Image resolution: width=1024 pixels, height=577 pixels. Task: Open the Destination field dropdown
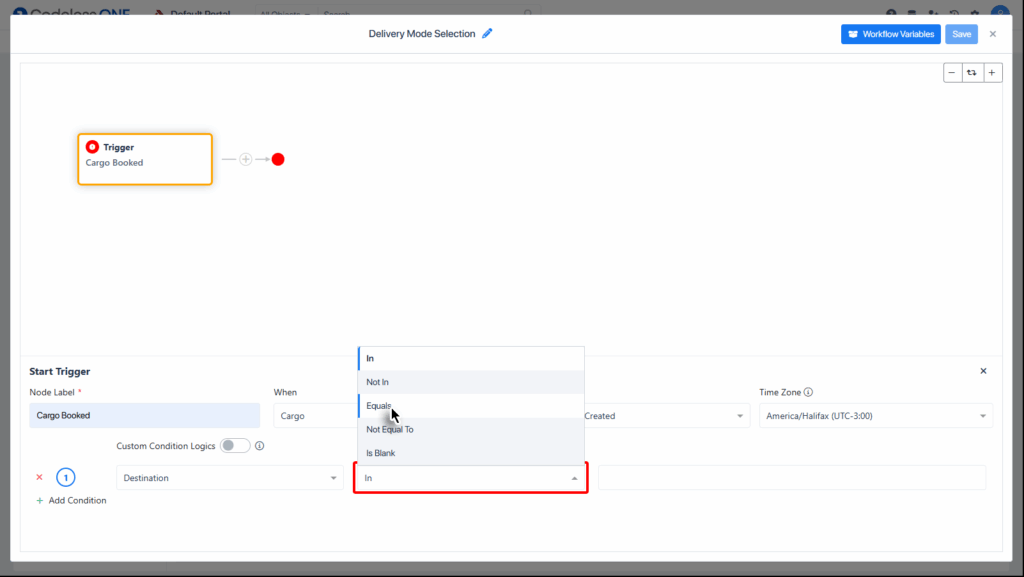(230, 478)
